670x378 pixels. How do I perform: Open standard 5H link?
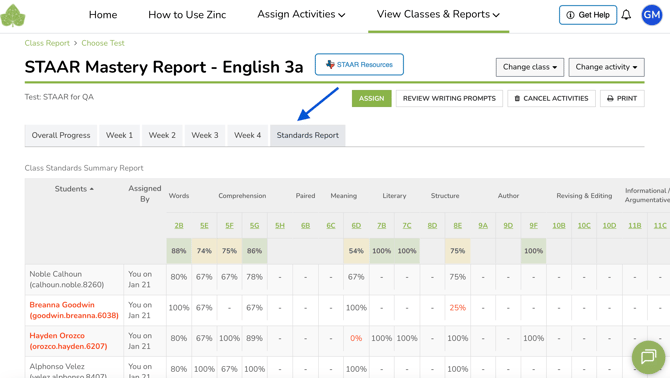coord(280,226)
